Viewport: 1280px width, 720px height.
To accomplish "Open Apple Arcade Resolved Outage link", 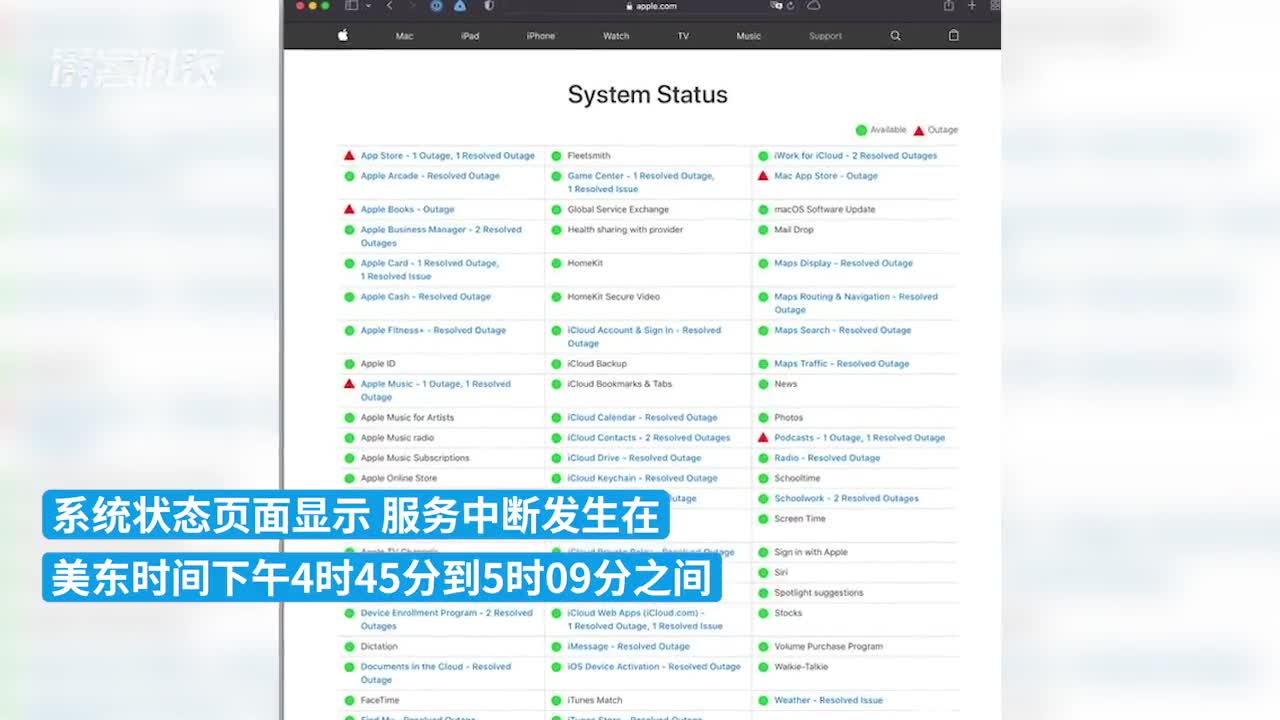I will tap(430, 176).
